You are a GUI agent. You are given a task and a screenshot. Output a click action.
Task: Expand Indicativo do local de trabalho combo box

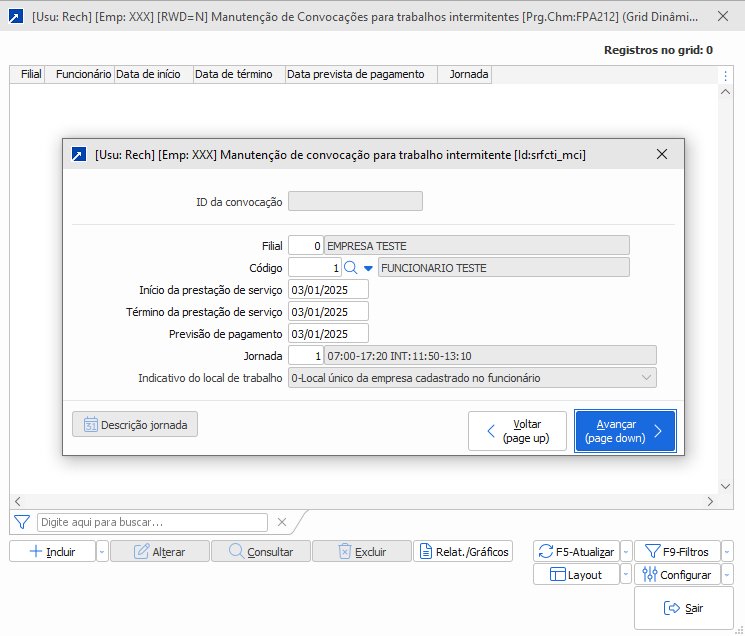point(472,378)
